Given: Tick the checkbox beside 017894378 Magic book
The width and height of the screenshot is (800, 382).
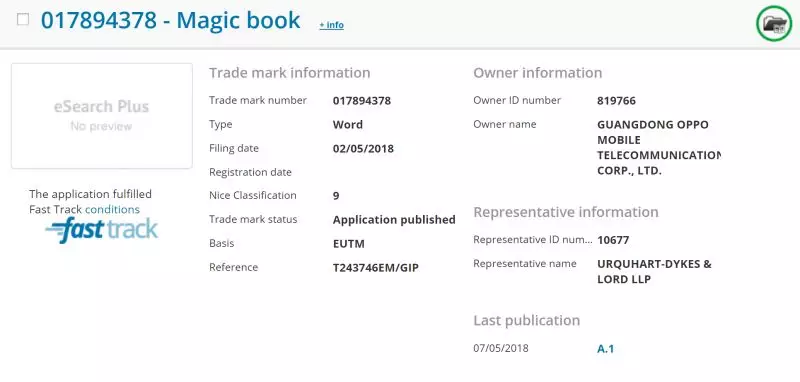Looking at the screenshot, I should pyautogui.click(x=23, y=20).
